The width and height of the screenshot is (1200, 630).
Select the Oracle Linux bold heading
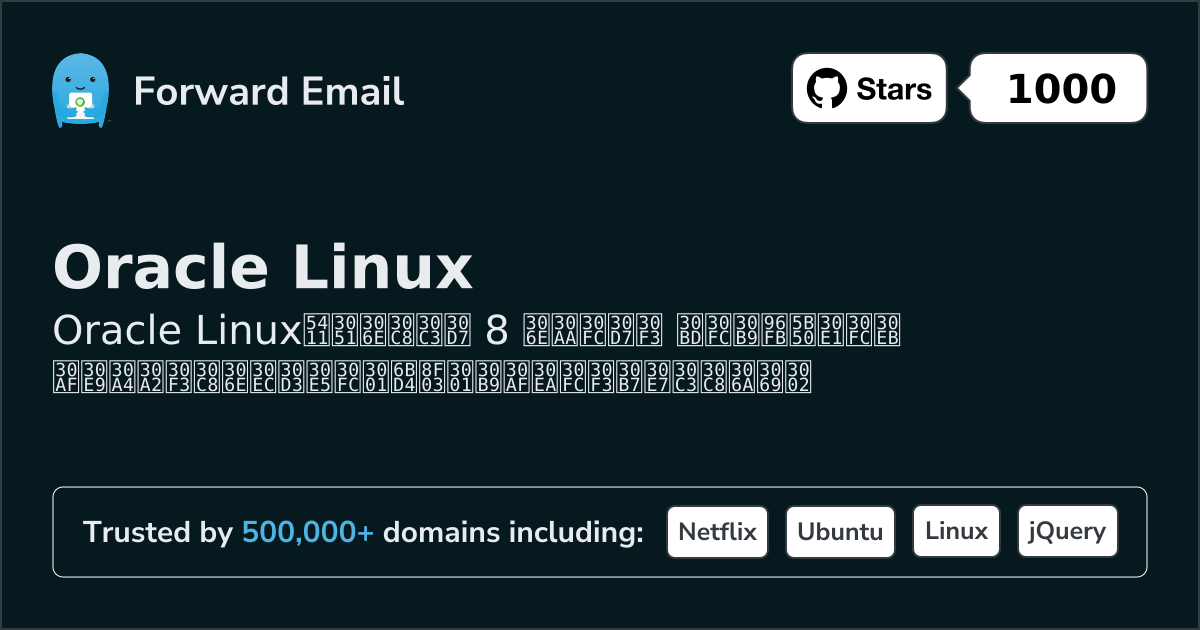click(262, 268)
